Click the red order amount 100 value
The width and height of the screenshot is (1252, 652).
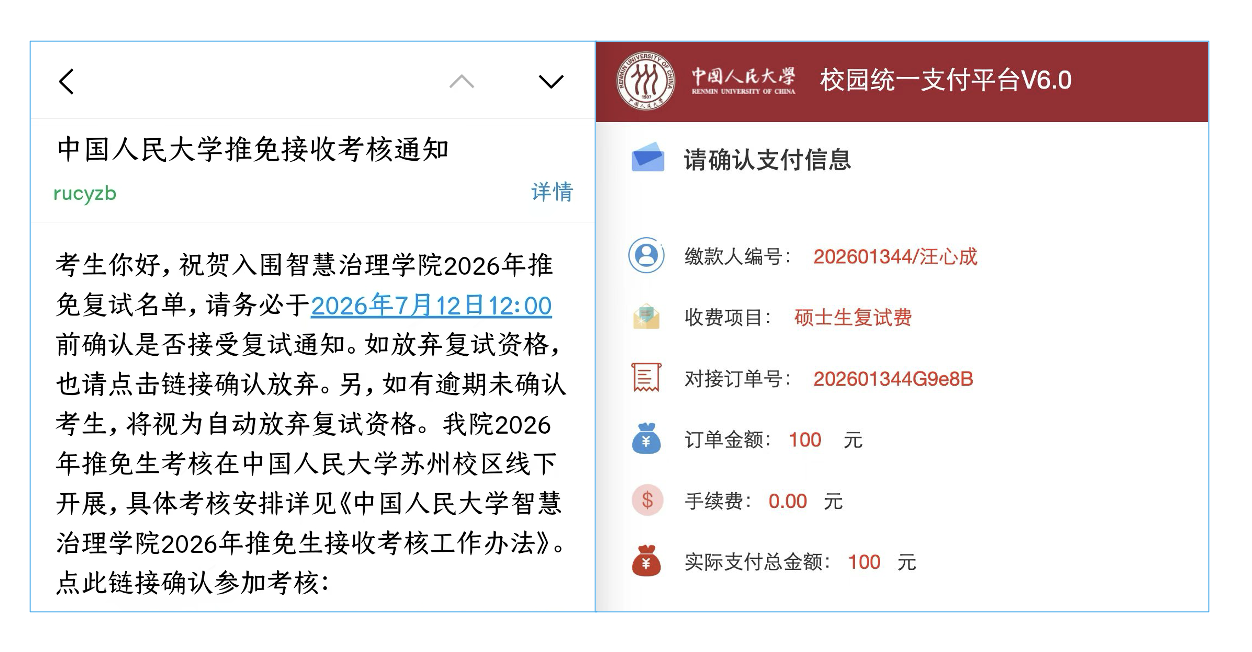click(804, 439)
